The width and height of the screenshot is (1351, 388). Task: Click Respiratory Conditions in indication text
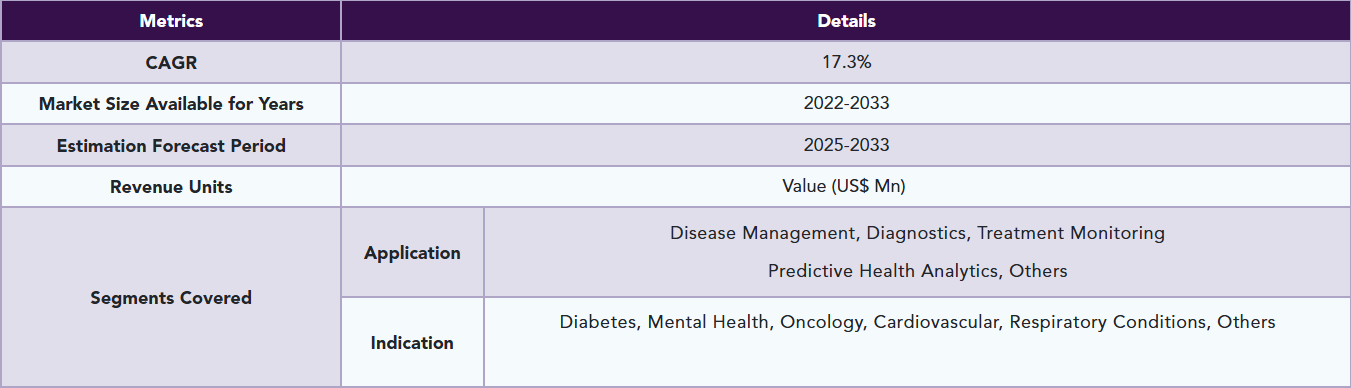(1108, 322)
